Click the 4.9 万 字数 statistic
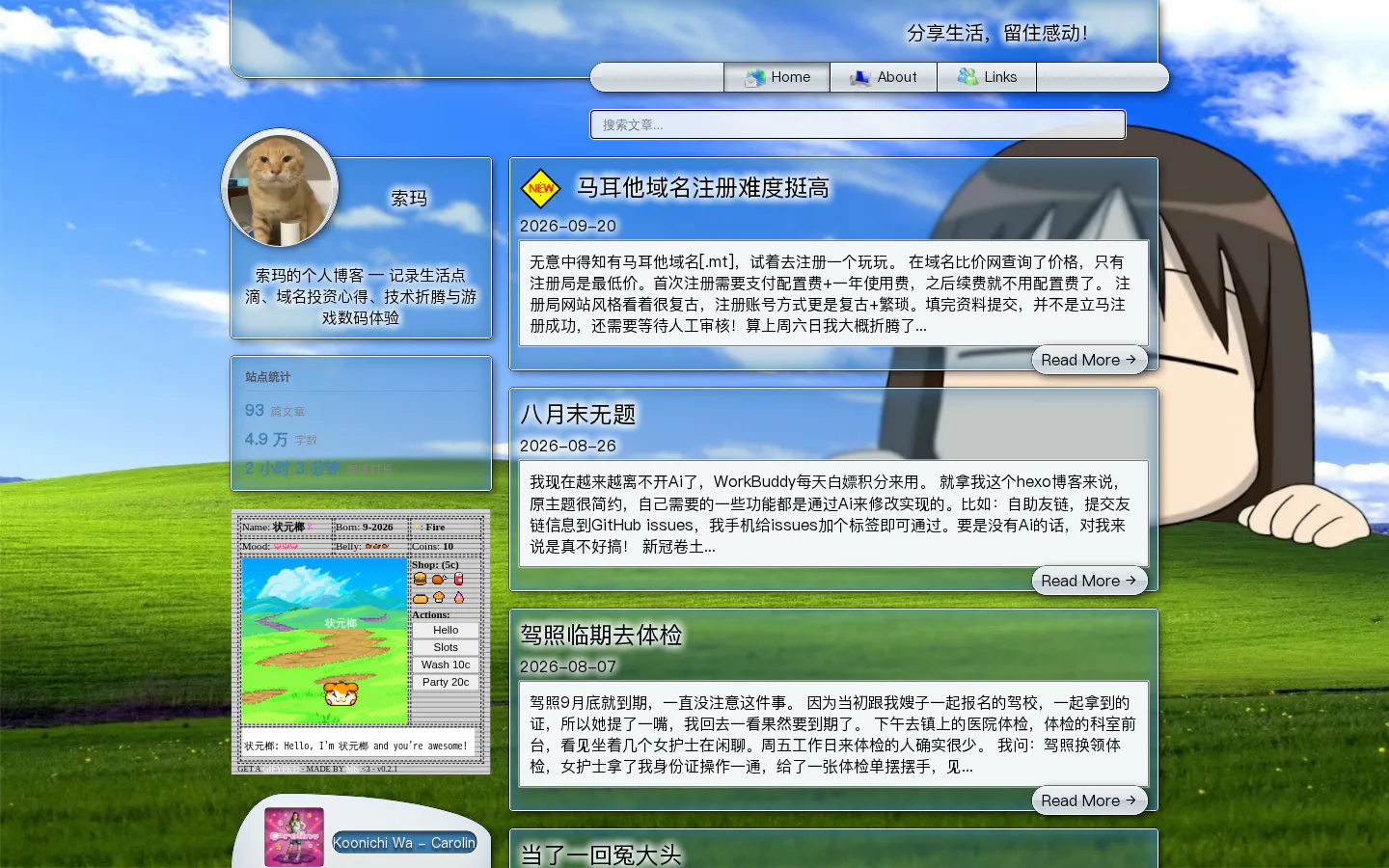The height and width of the screenshot is (868, 1389). (281, 440)
